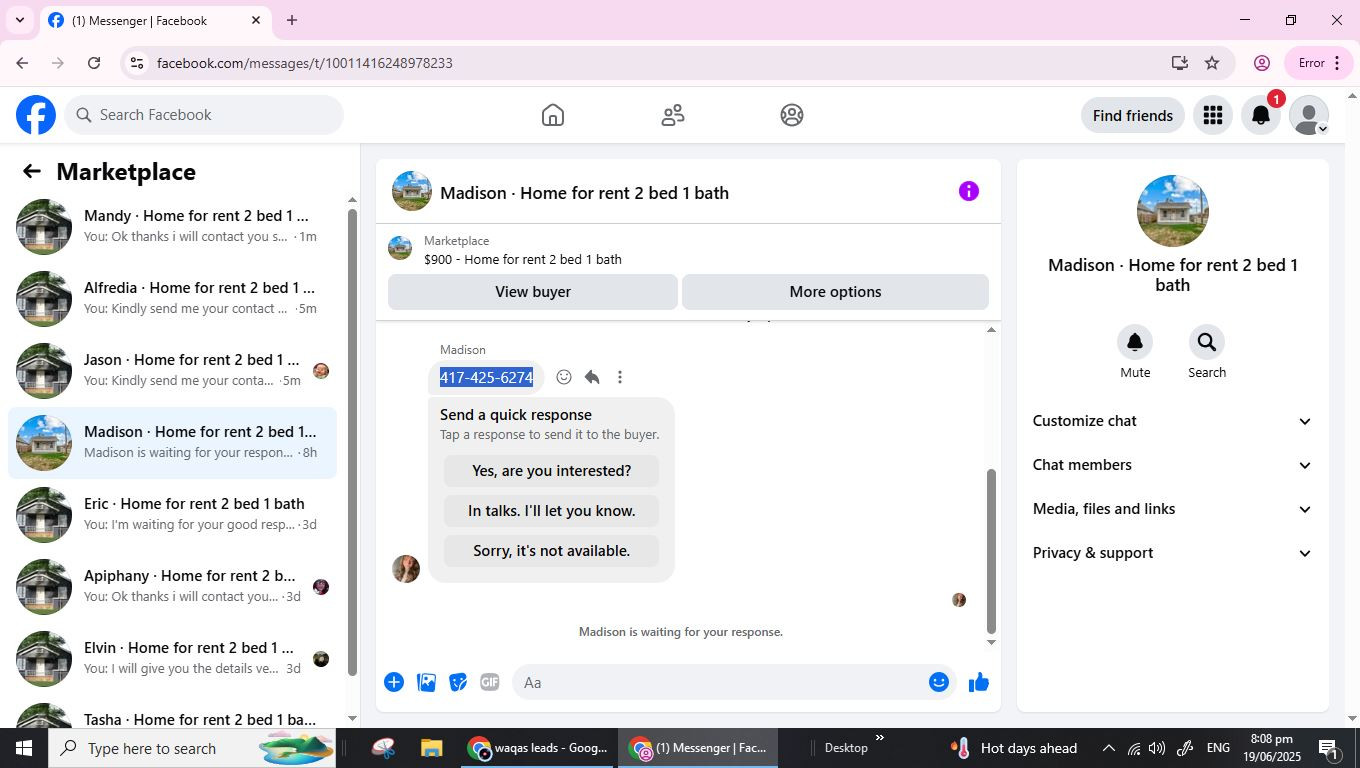The height and width of the screenshot is (768, 1360).
Task: Reload the page with browser refresh icon
Action: pos(94,63)
